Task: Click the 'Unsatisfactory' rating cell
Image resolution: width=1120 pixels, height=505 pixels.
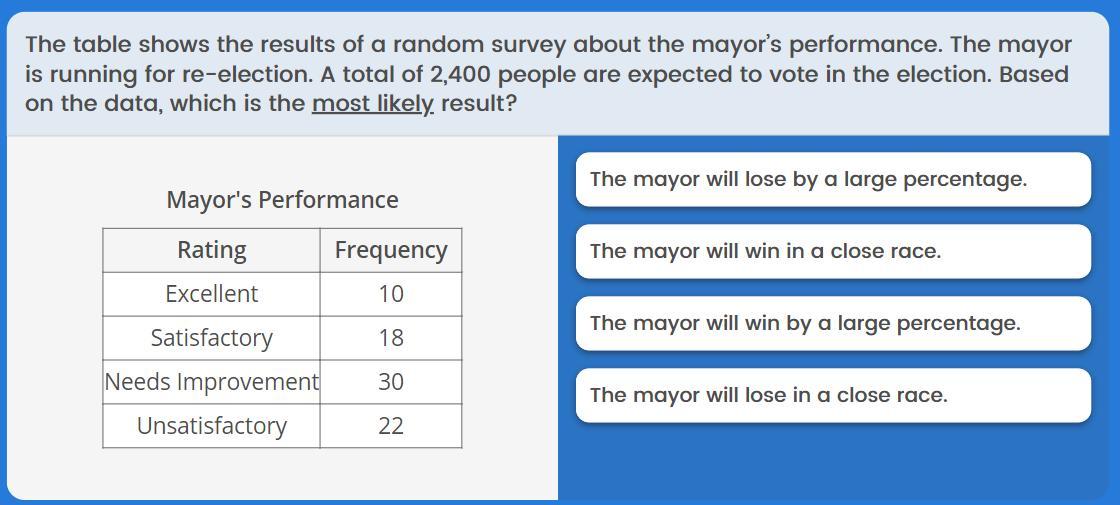Action: [211, 426]
